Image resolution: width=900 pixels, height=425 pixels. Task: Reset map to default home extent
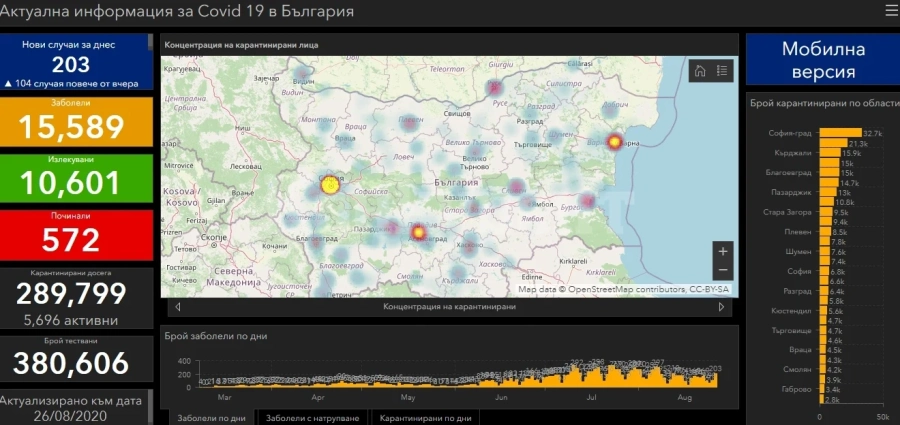700,71
